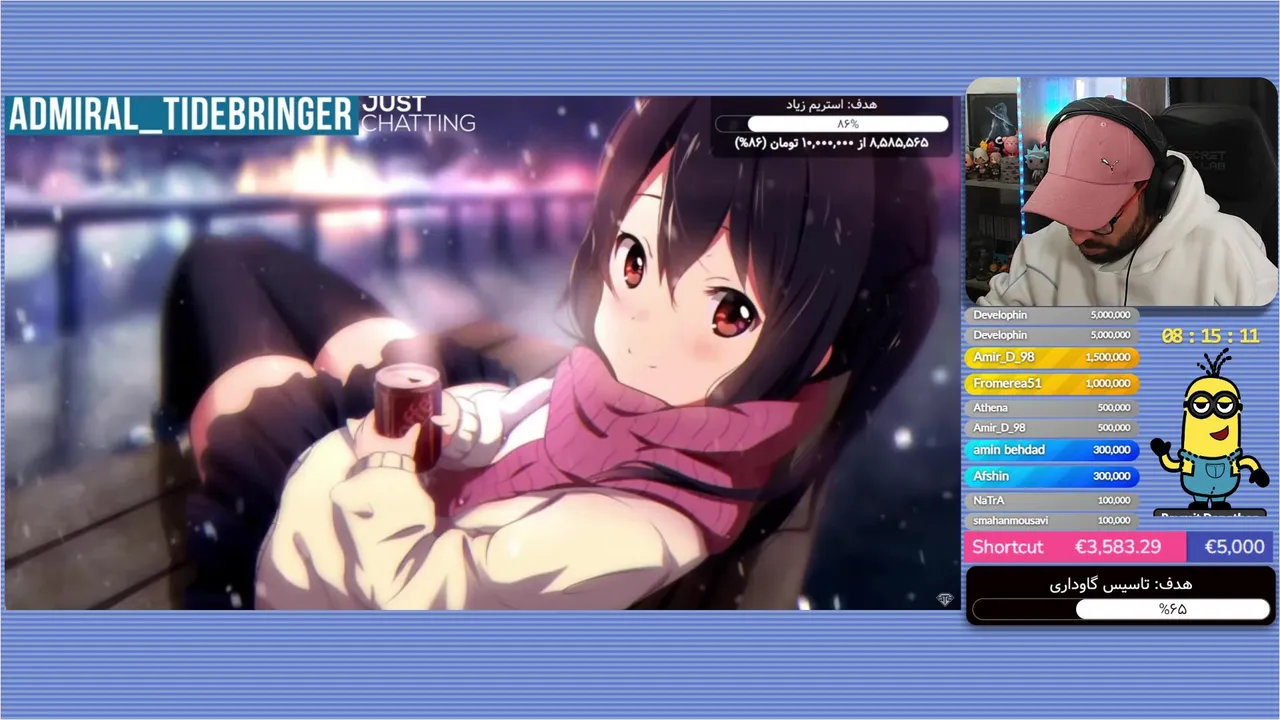Select the smahanmousavi 100,000 donor row
Viewport: 1280px width, 720px height.
click(x=1052, y=521)
